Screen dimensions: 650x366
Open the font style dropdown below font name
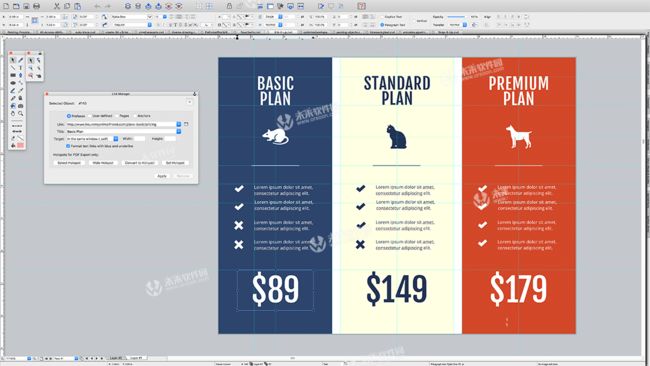pos(150,25)
